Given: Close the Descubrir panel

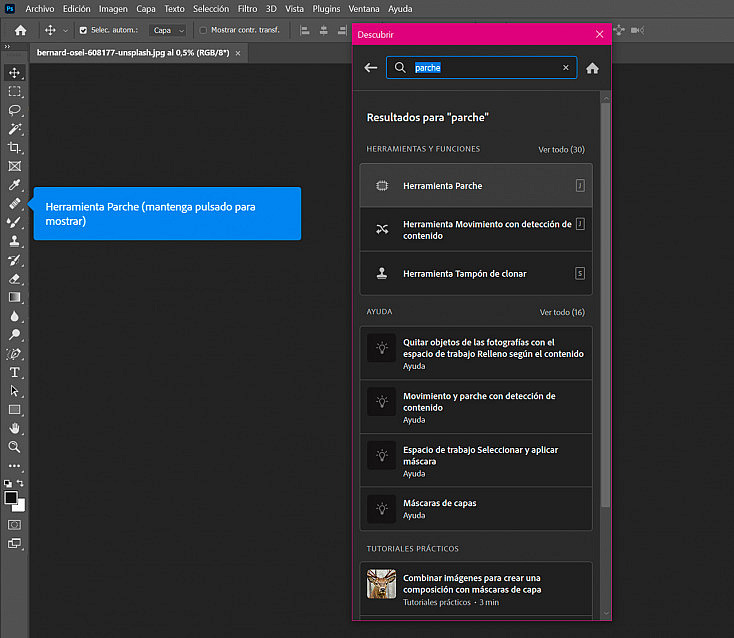Looking at the screenshot, I should [x=599, y=35].
